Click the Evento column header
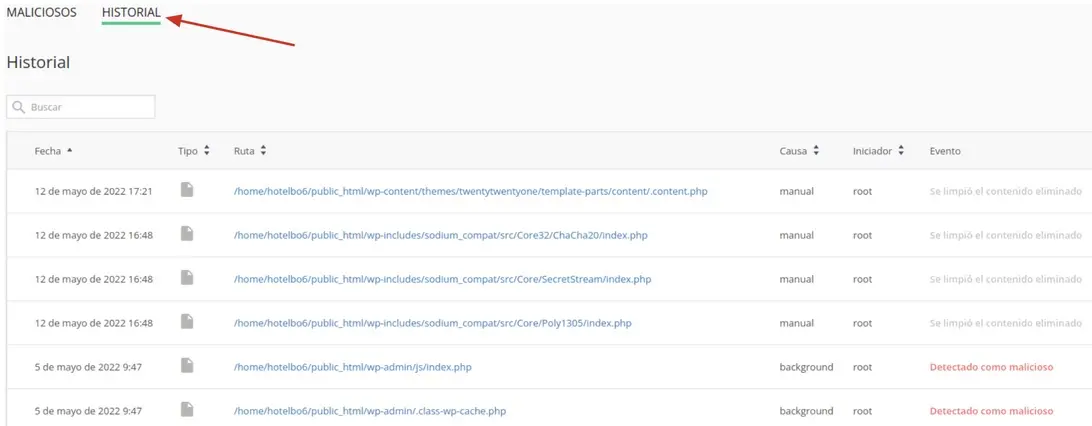Screen dimensions: 1092x426 pyautogui.click(x=945, y=150)
